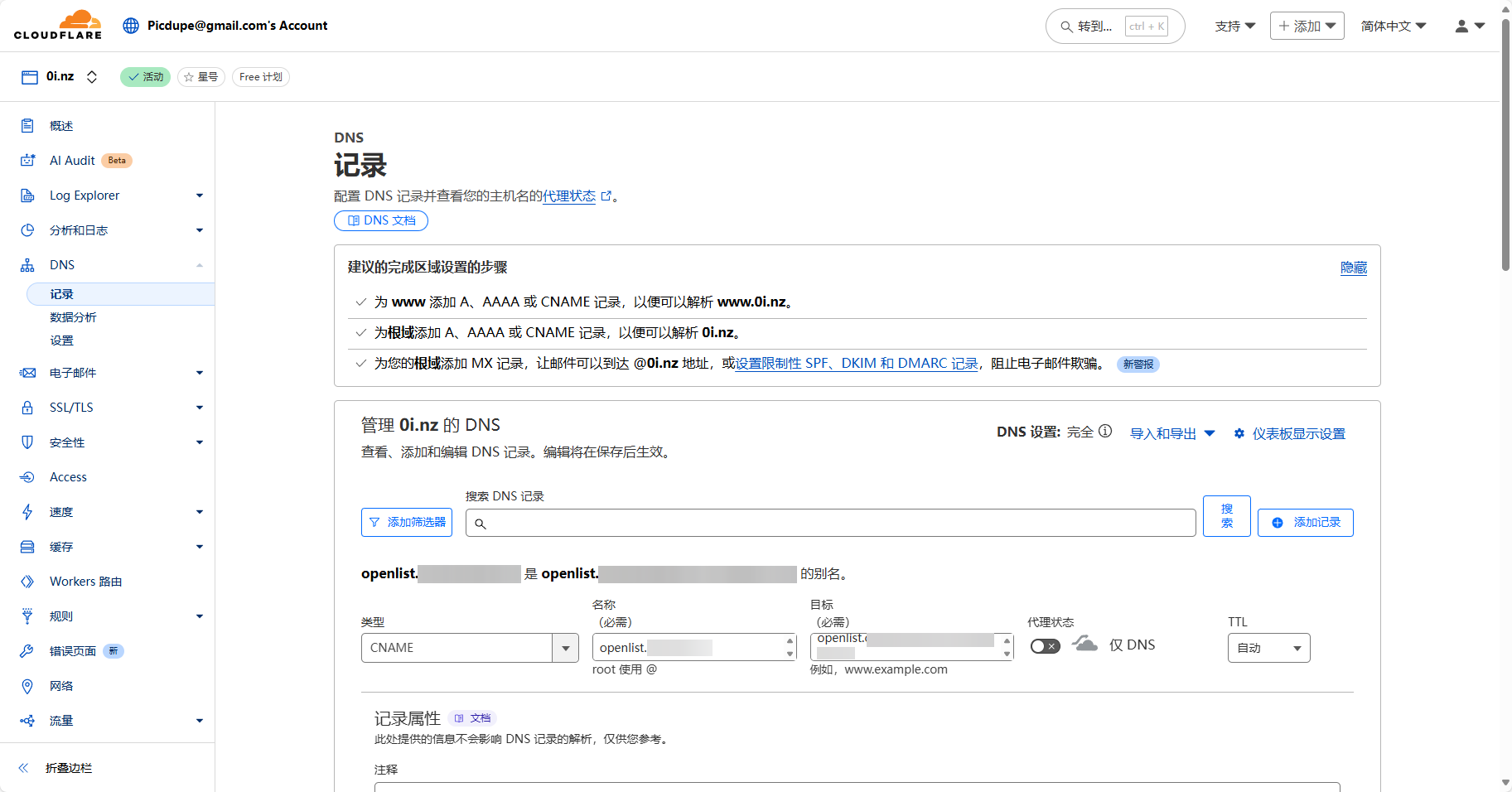Click the DNS network sidebar icon
Screen dimensions: 1512x792
tap(27, 265)
